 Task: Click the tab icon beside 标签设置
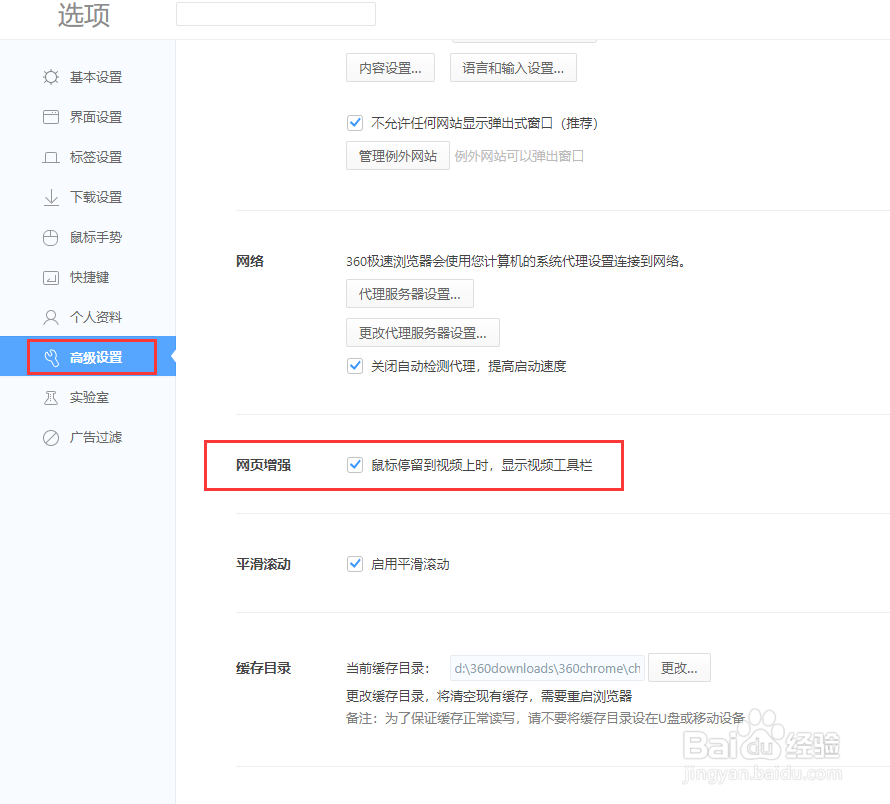51,157
